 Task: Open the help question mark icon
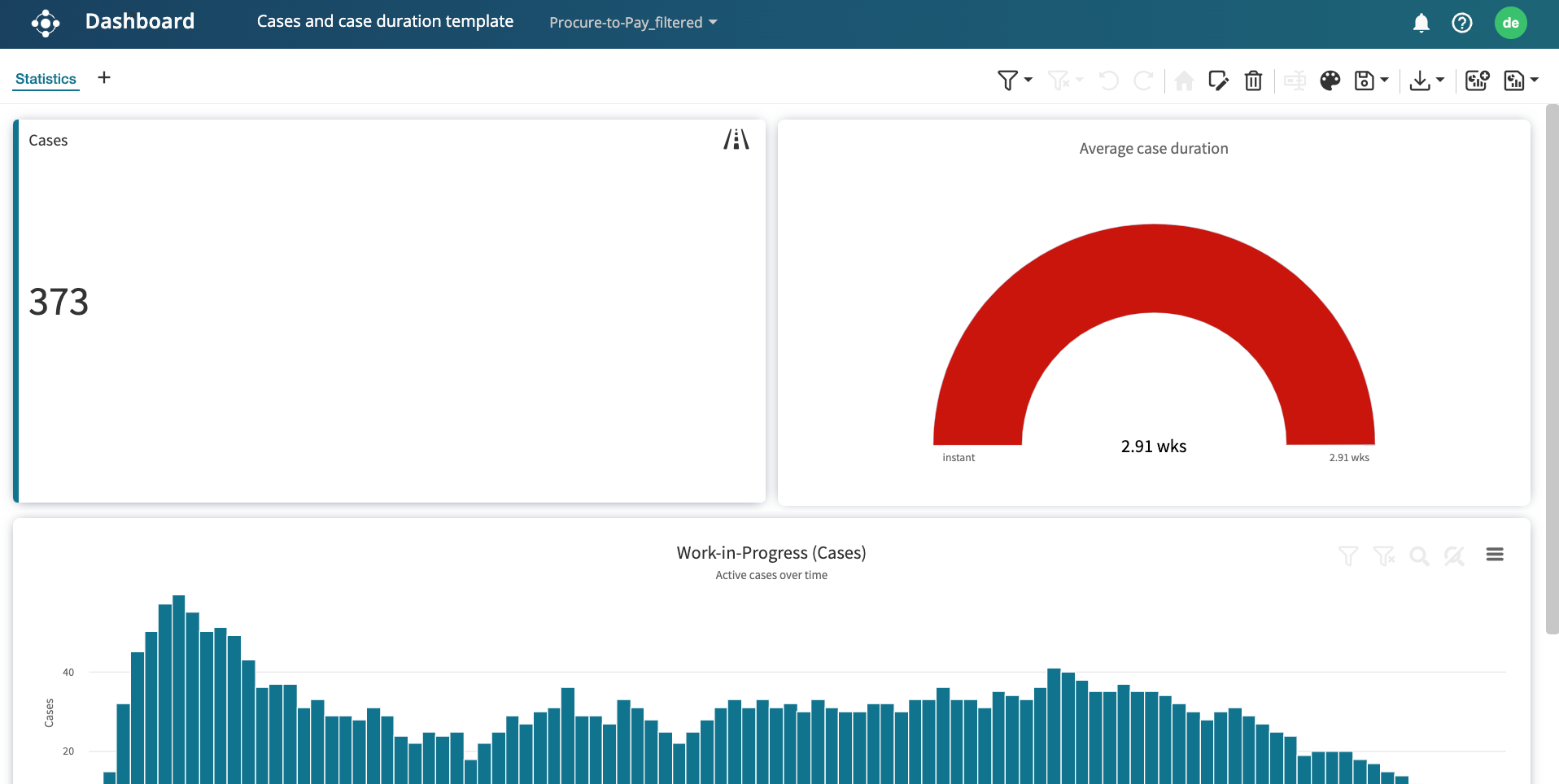tap(1462, 23)
